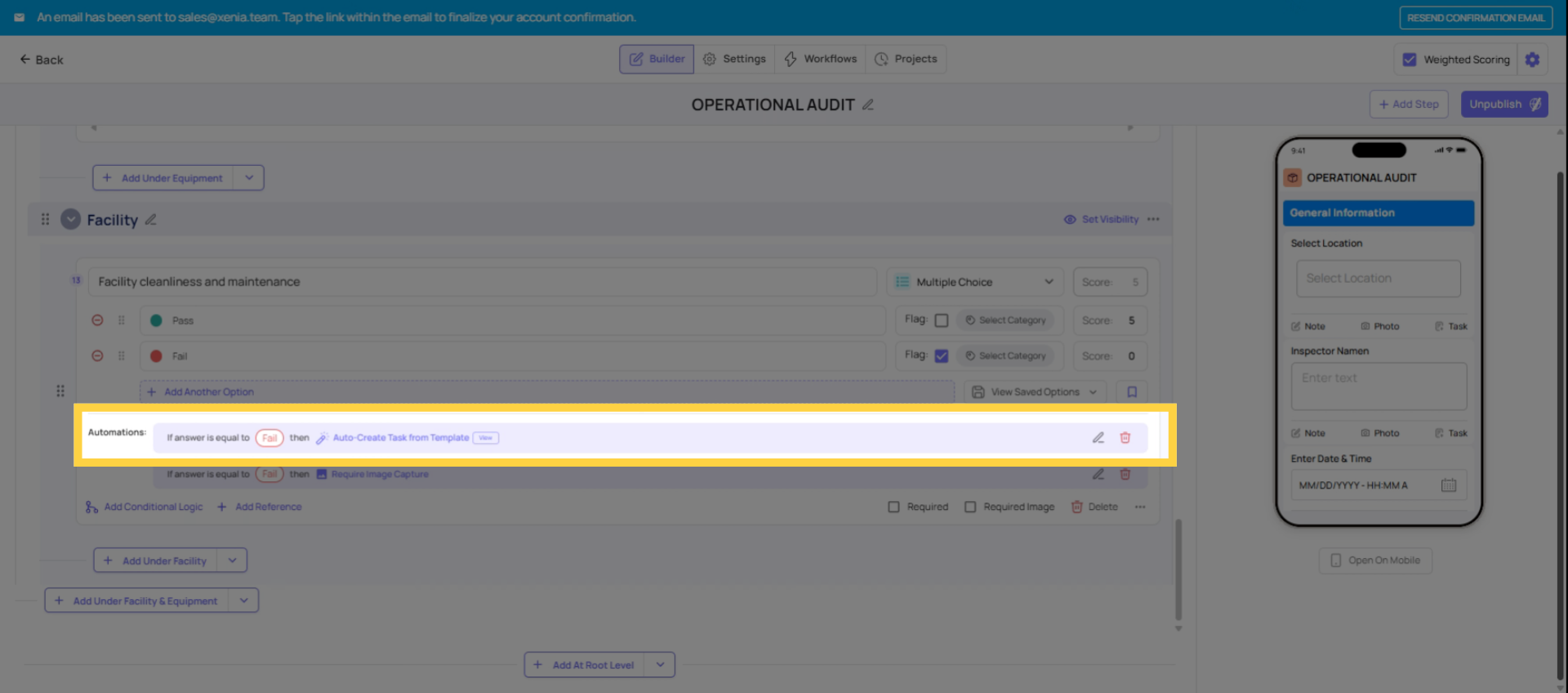Viewport: 1568px width, 693px height.
Task: Click the question title input field
Action: tap(483, 282)
